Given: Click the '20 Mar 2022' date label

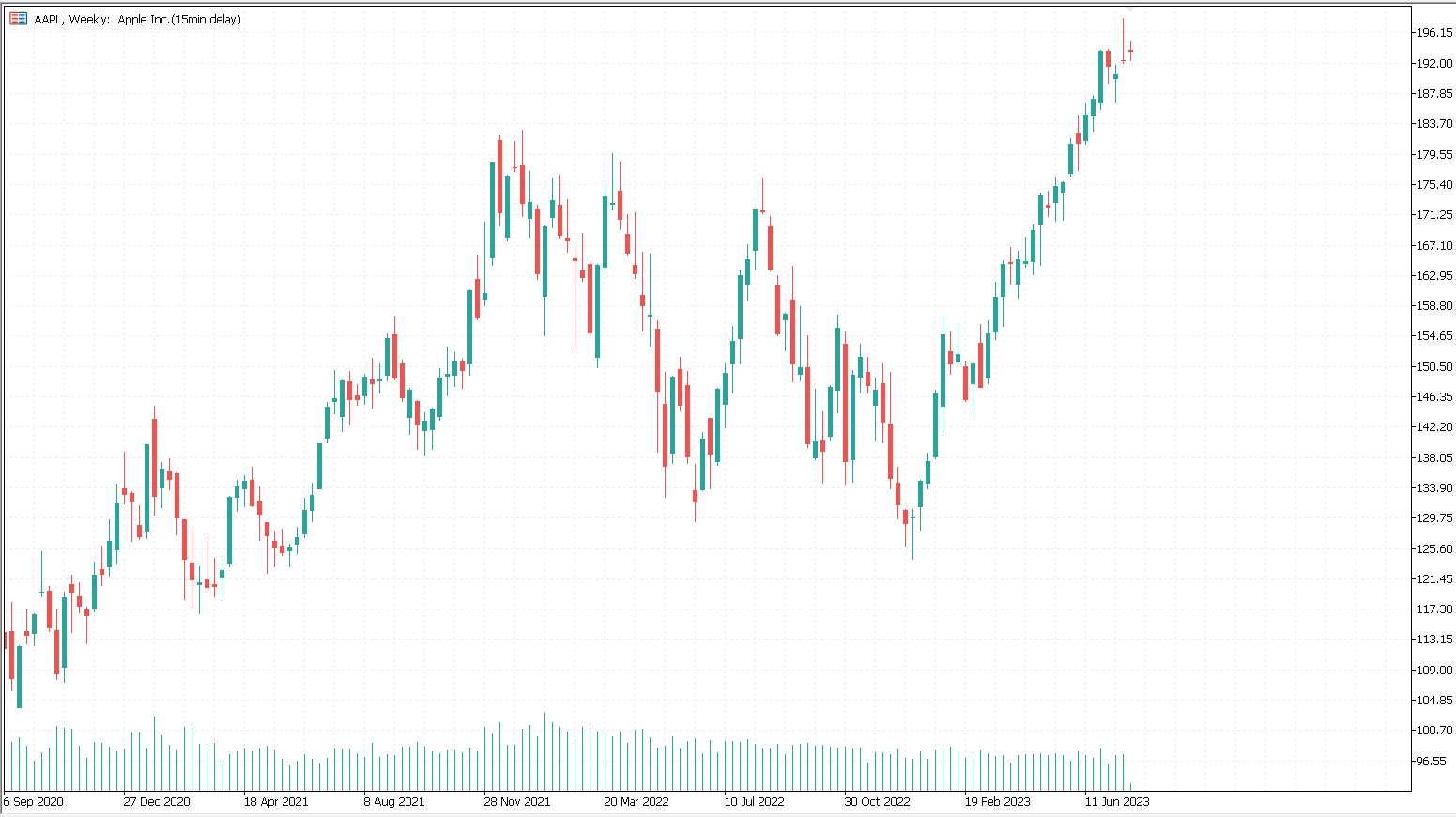Looking at the screenshot, I should (x=636, y=802).
